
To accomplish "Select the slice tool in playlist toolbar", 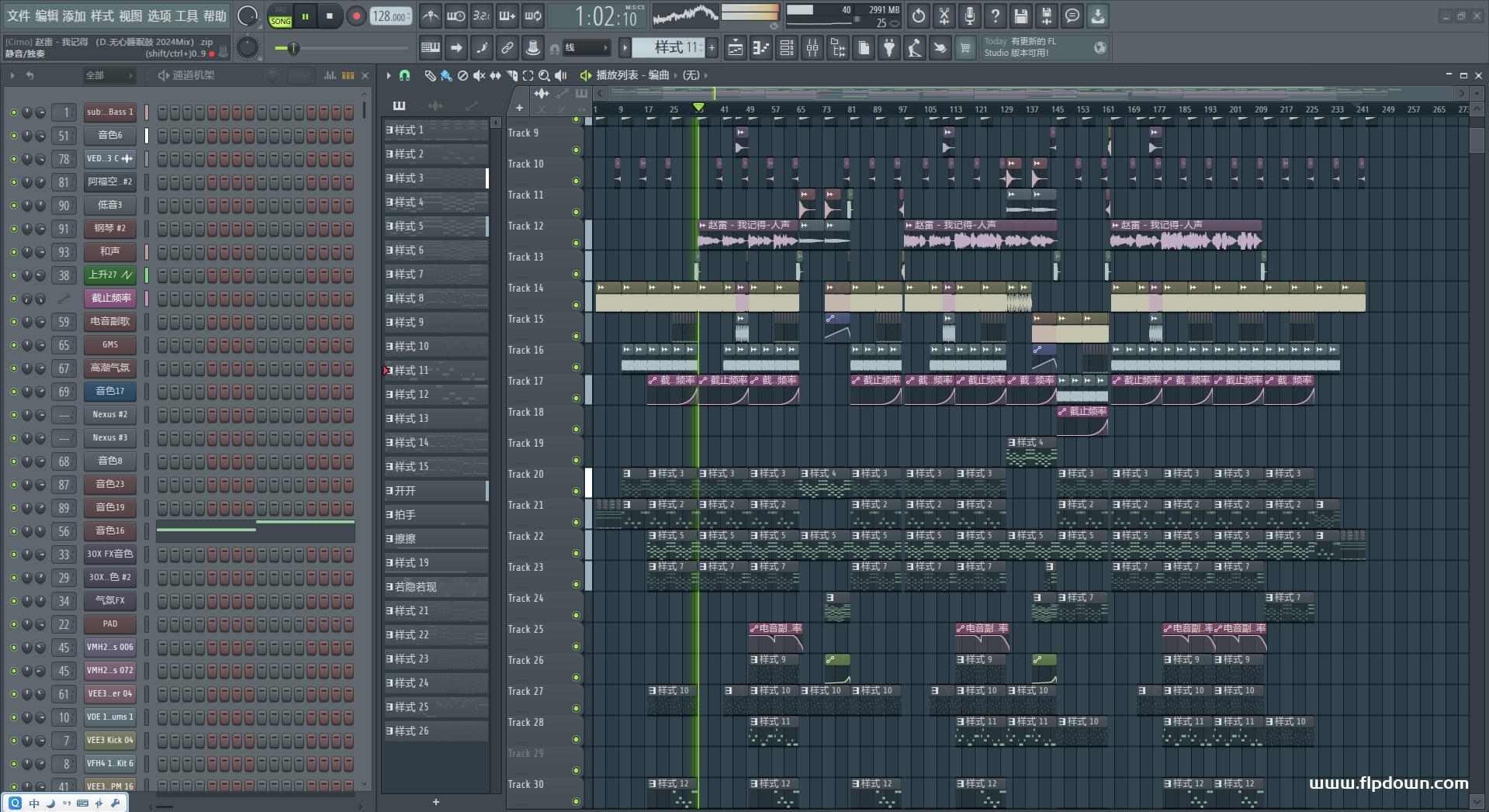I will [x=511, y=75].
